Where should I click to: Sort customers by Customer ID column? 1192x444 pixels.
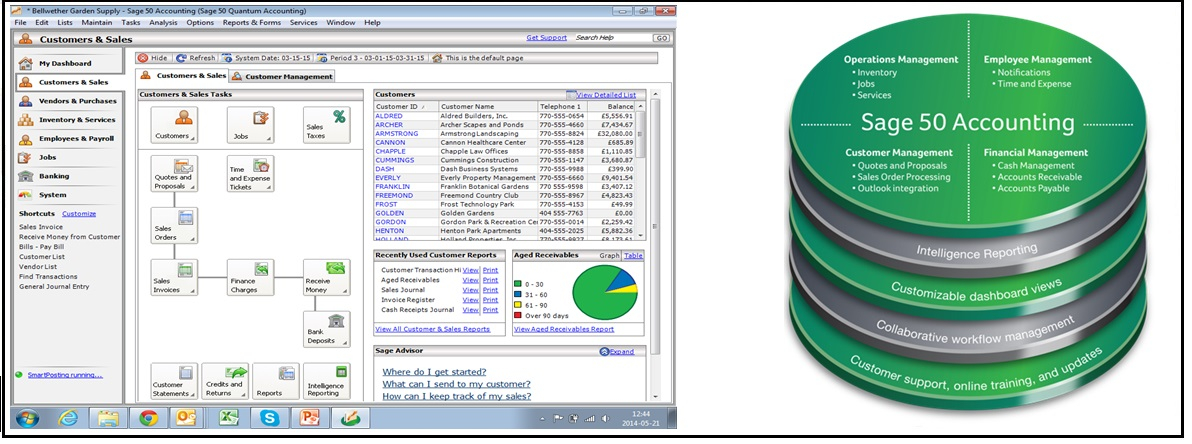[402, 106]
